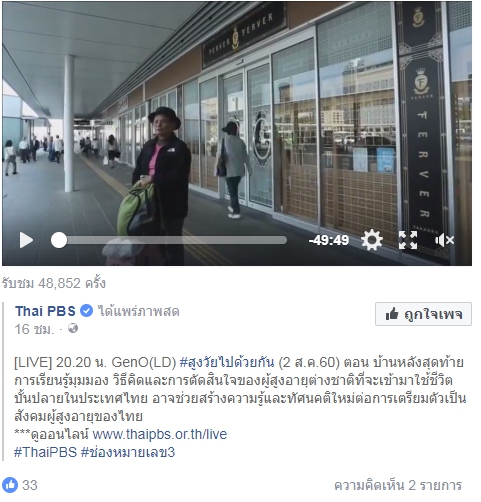Play the Thai PBS video

[x=26, y=240]
